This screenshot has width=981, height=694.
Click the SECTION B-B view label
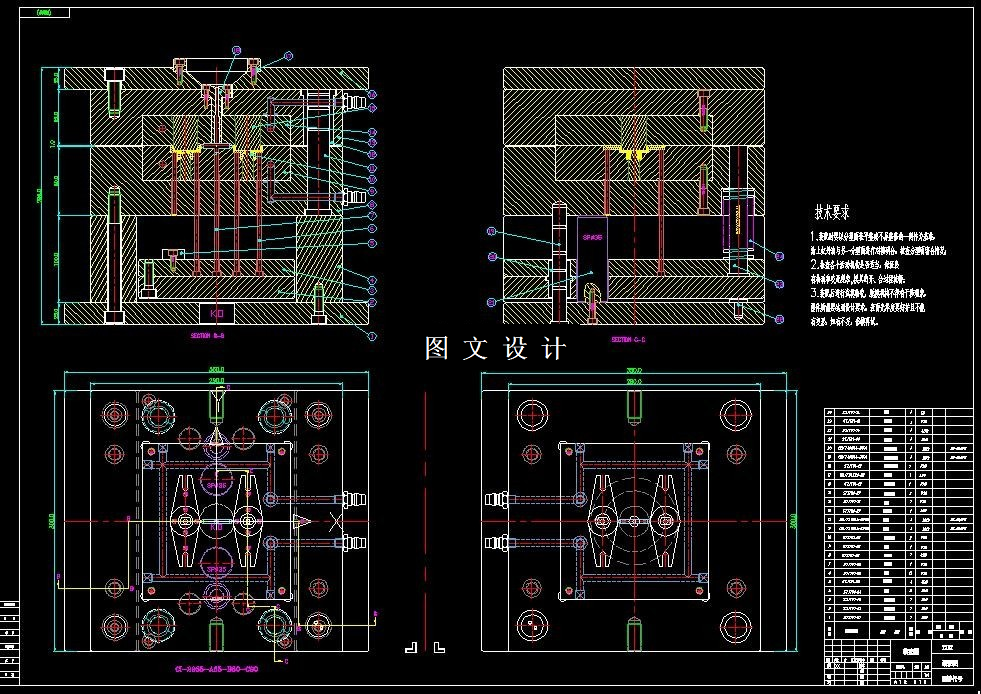208,335
